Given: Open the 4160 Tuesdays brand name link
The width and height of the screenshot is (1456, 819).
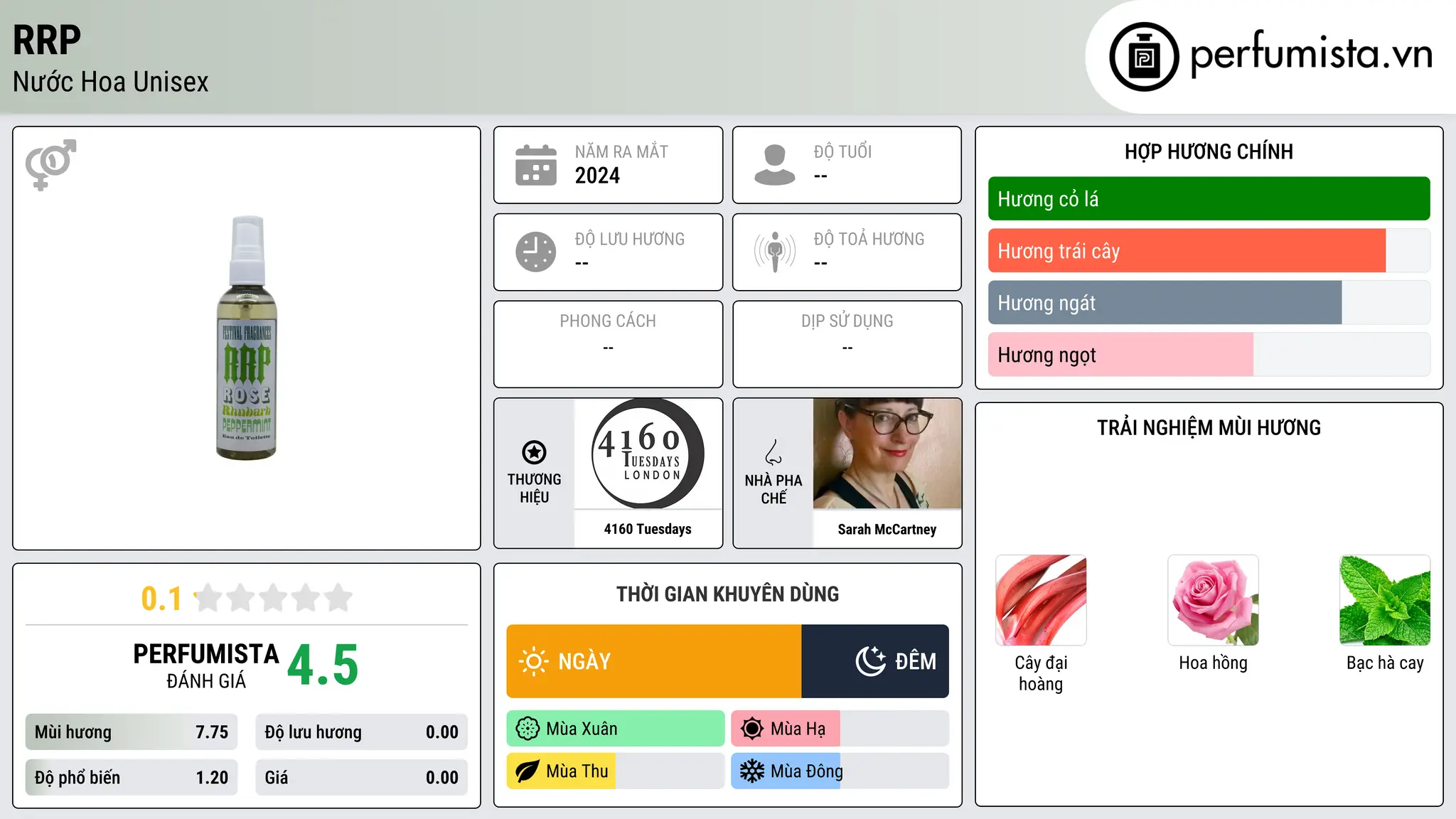Looking at the screenshot, I should pyautogui.click(x=648, y=529).
